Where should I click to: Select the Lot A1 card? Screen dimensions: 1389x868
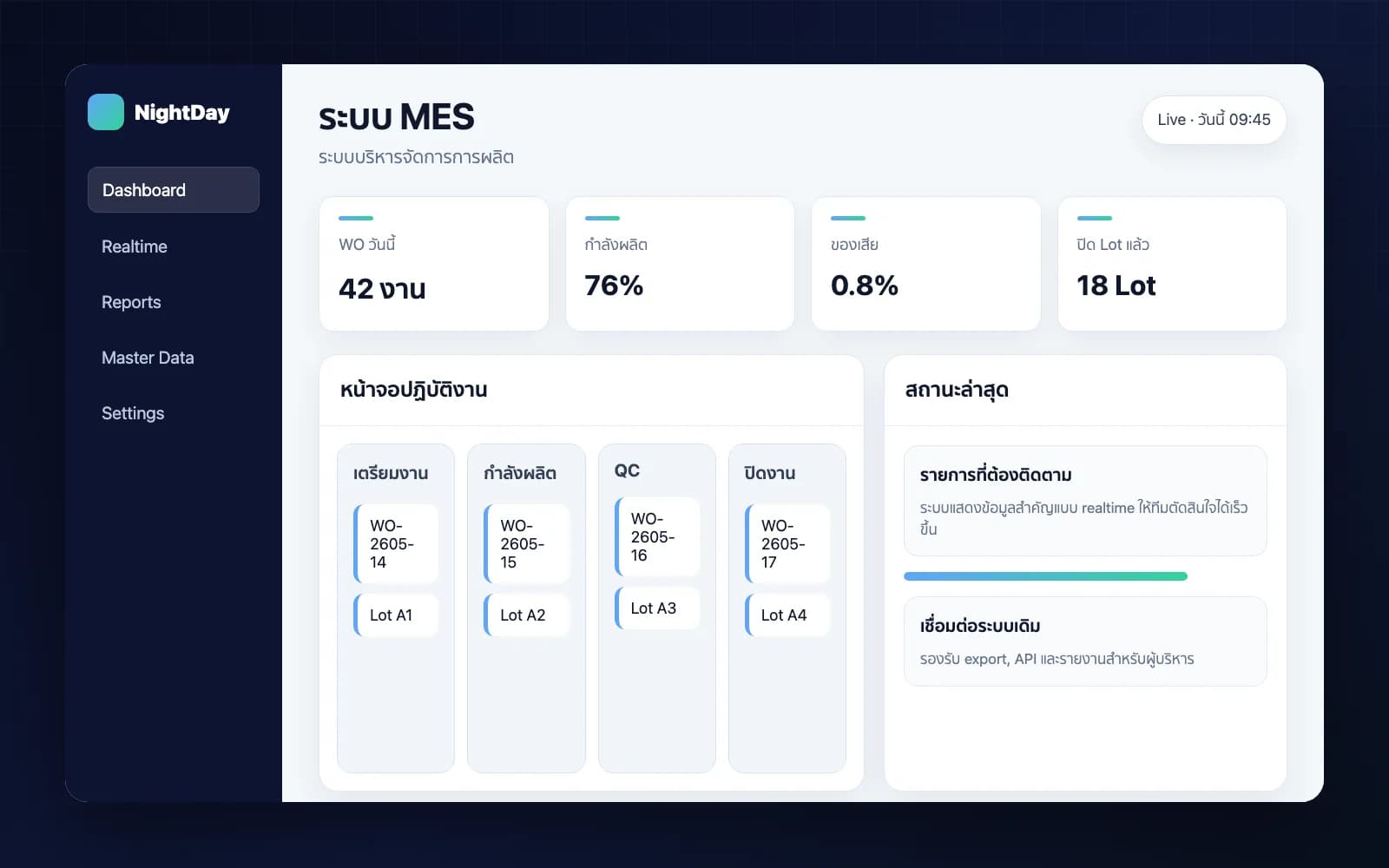click(396, 615)
